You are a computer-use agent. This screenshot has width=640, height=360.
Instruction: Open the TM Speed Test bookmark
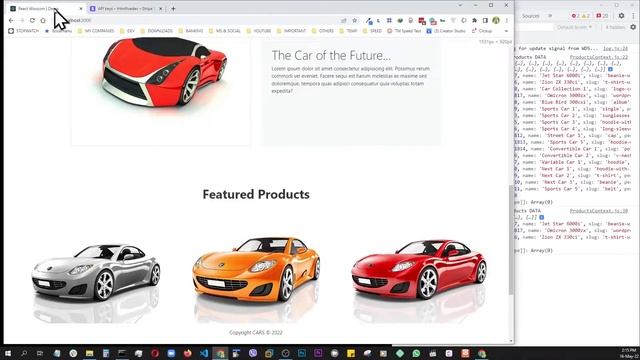404,31
